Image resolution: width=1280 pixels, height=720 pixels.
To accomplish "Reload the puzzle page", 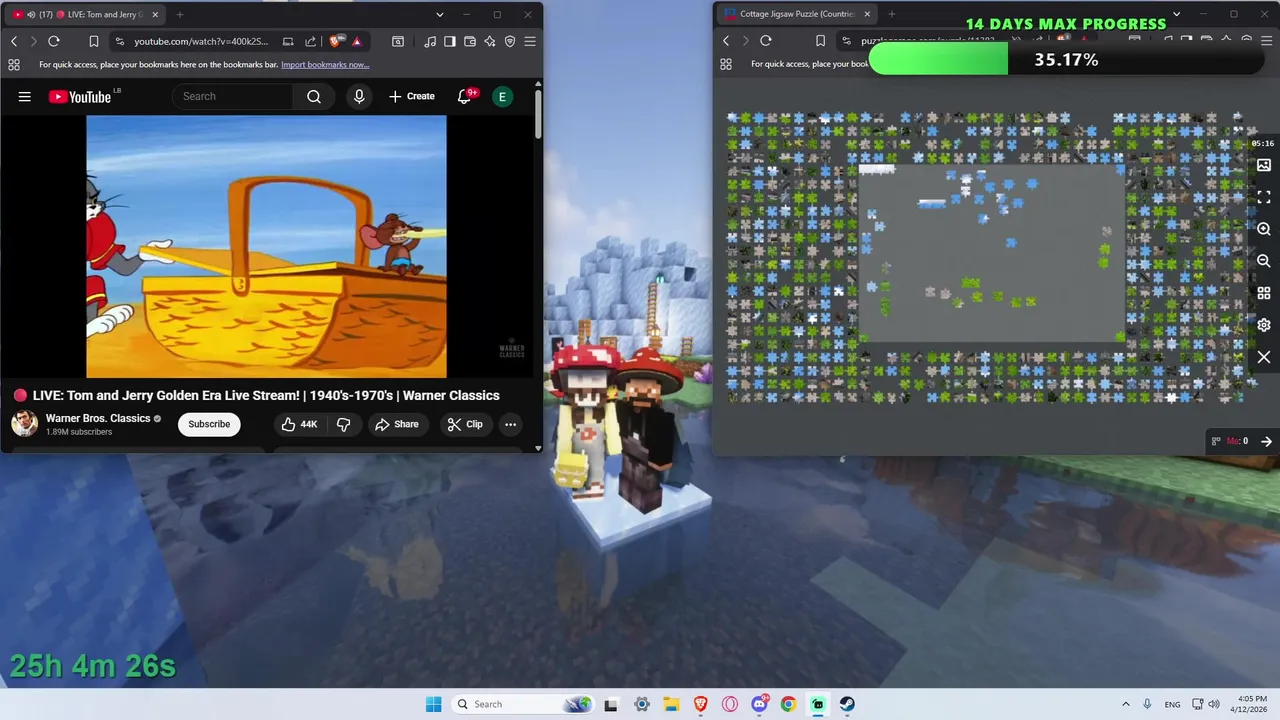I will 766,41.
